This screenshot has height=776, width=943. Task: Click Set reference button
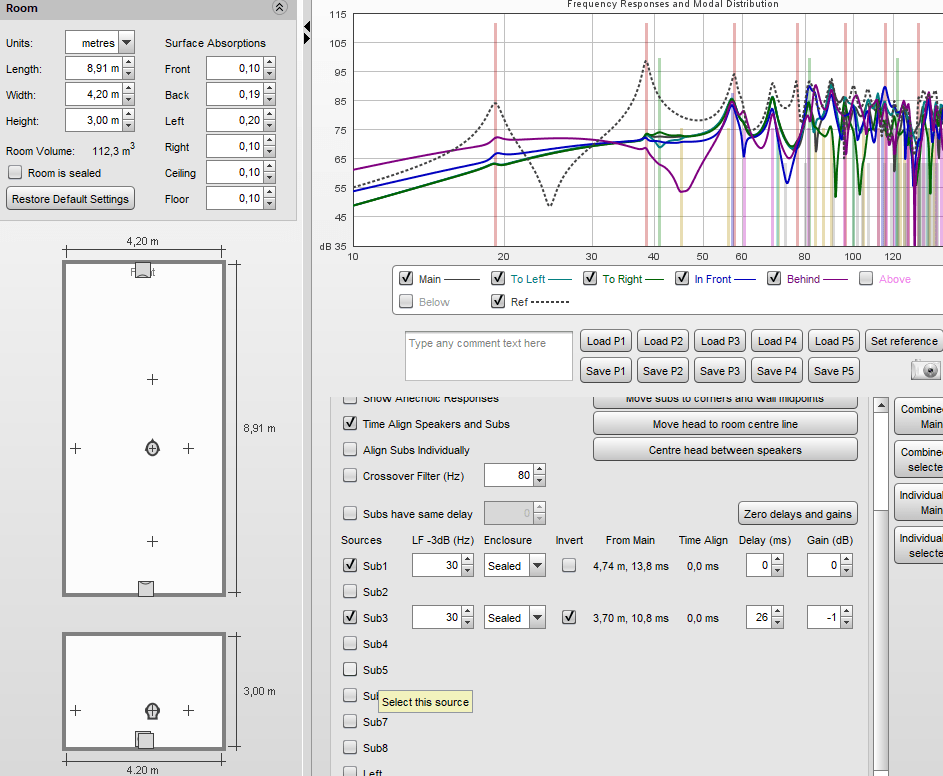tap(904, 341)
